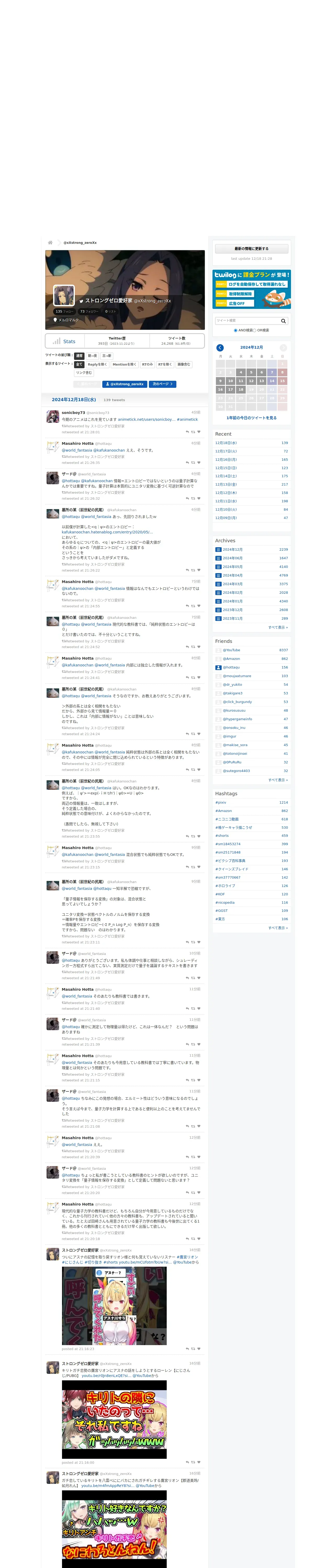The width and height of the screenshot is (336, 1568).
Task: Open 2024年04月 archive list icon
Action: [218, 575]
